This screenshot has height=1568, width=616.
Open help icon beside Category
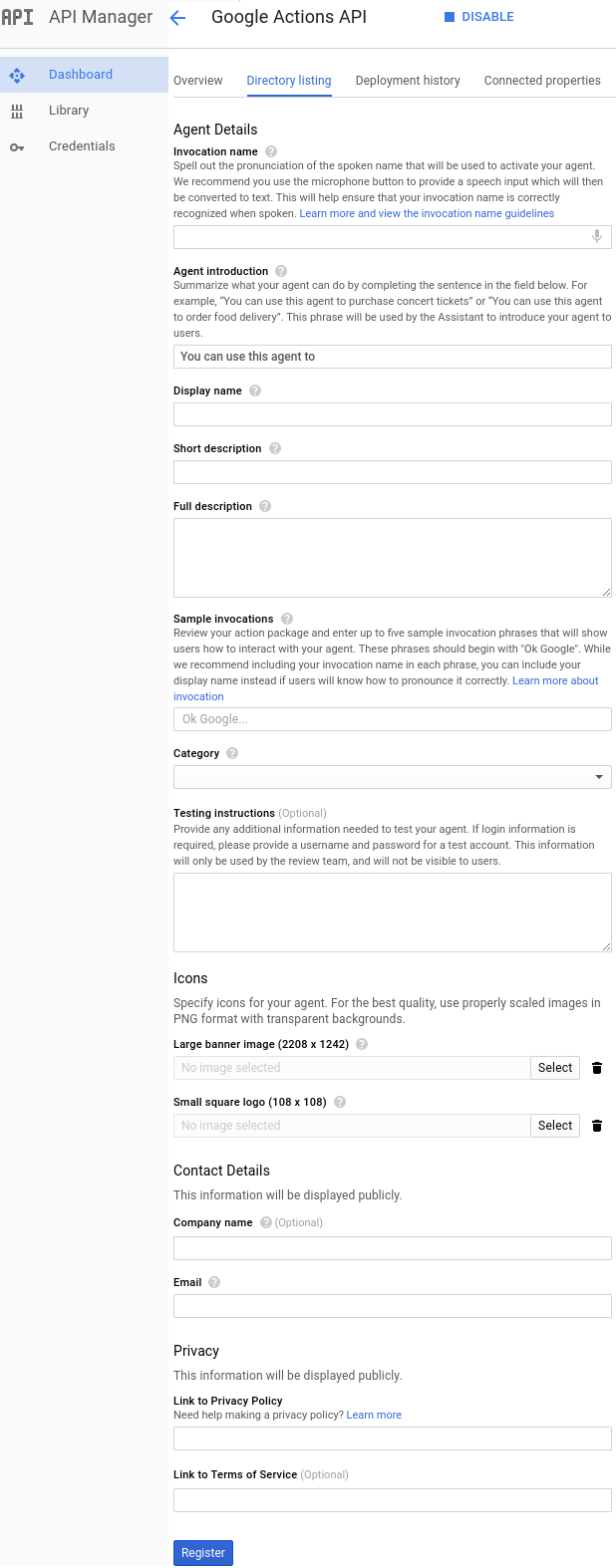click(x=232, y=753)
